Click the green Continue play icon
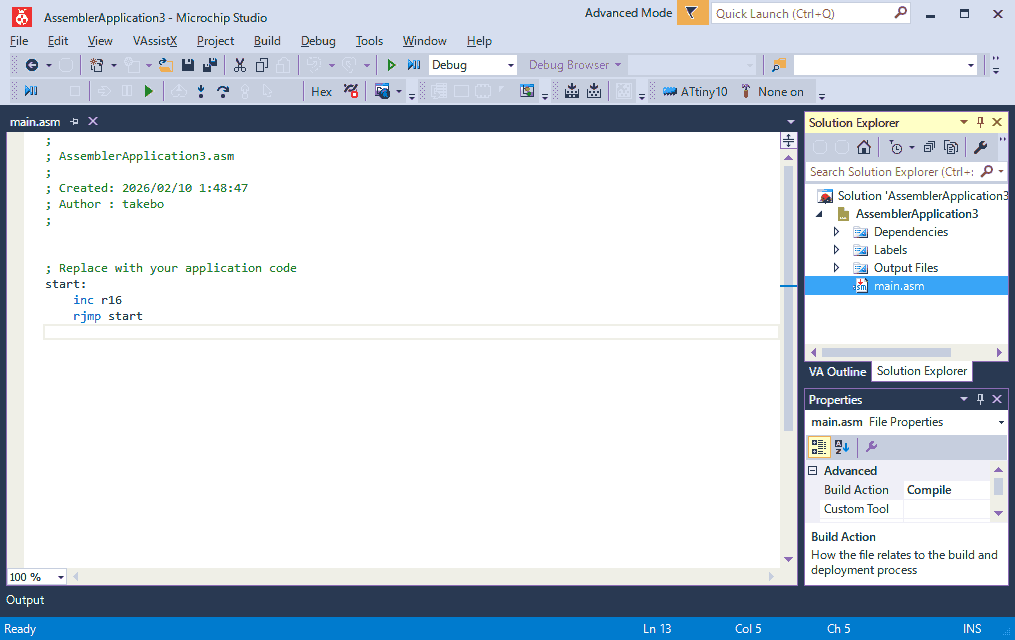Image resolution: width=1015 pixels, height=640 pixels. coord(149,91)
